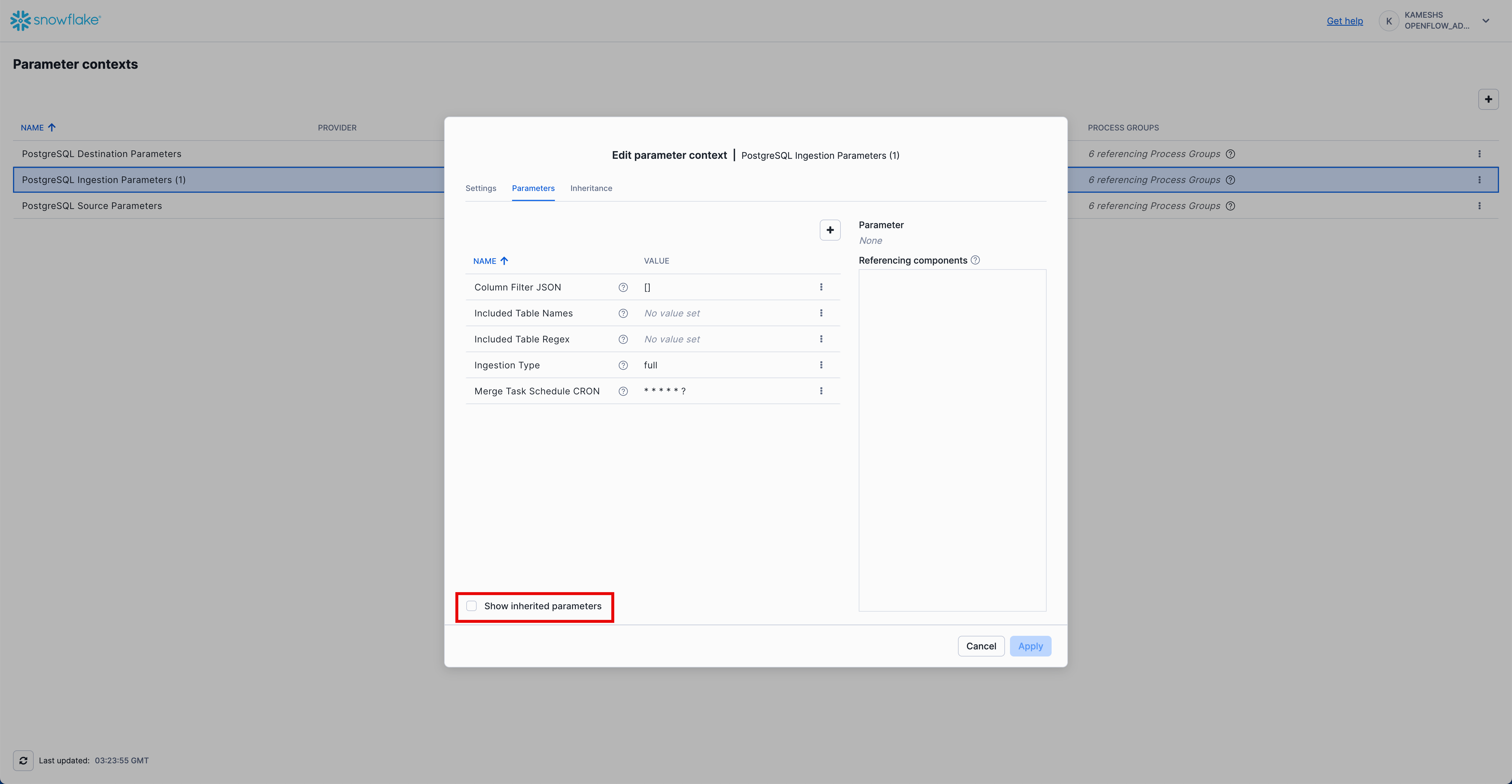Click help icon beside Referencing components
This screenshot has height=784, width=1512.
(975, 260)
